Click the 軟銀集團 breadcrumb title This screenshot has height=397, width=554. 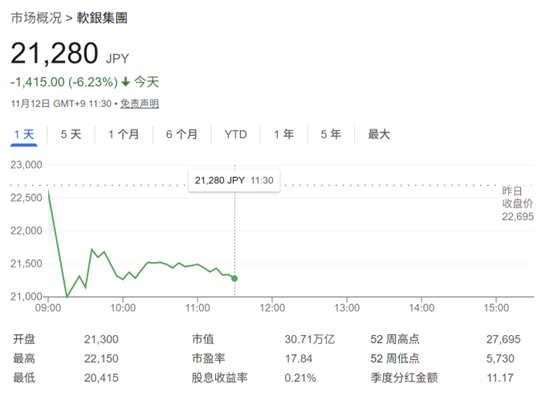(102, 18)
